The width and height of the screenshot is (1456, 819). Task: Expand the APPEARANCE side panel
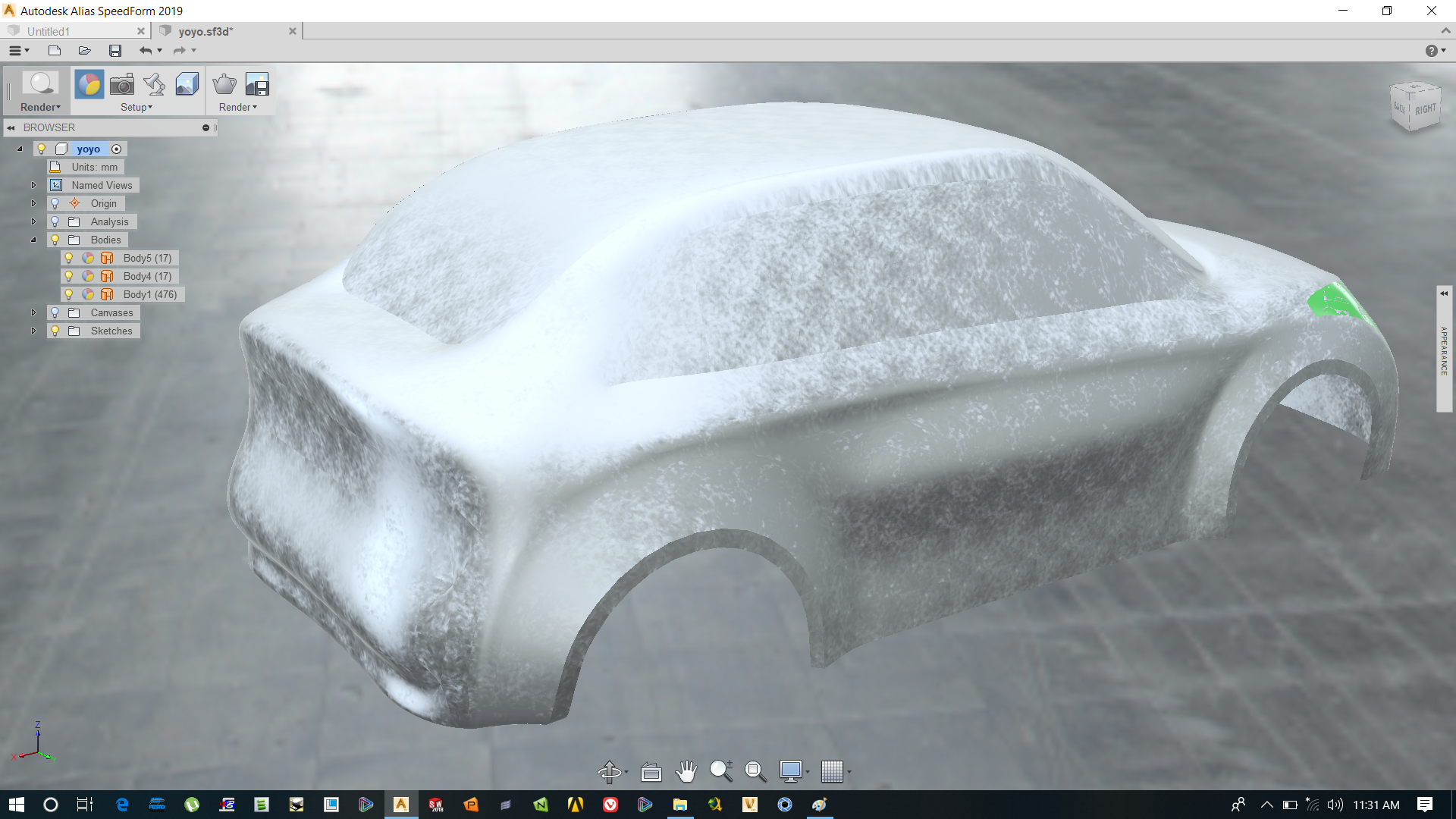click(x=1444, y=293)
